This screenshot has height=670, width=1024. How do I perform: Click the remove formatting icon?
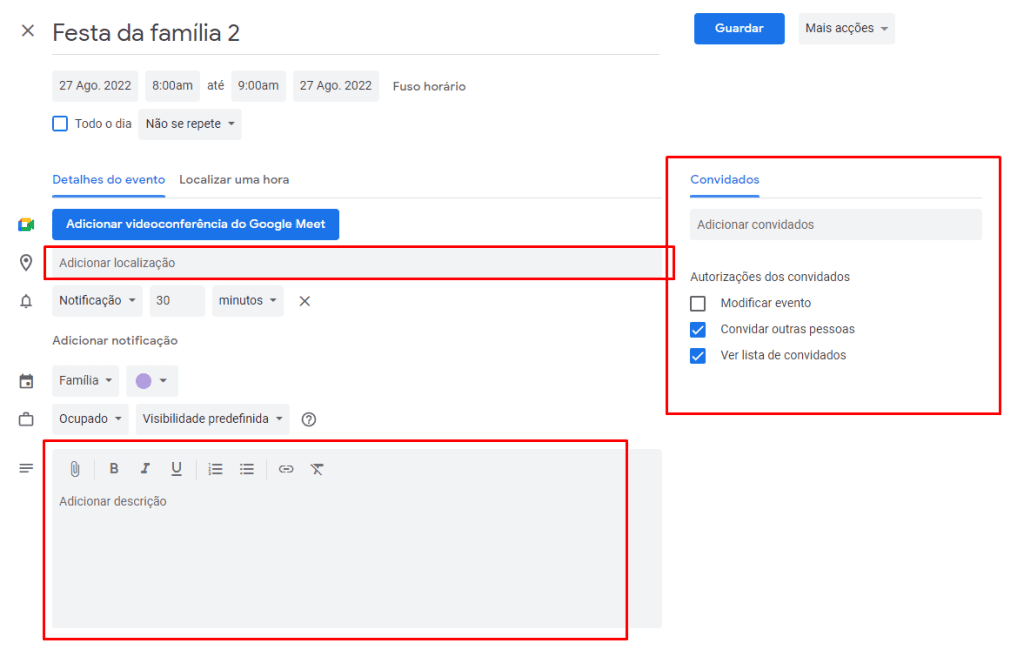coord(317,468)
